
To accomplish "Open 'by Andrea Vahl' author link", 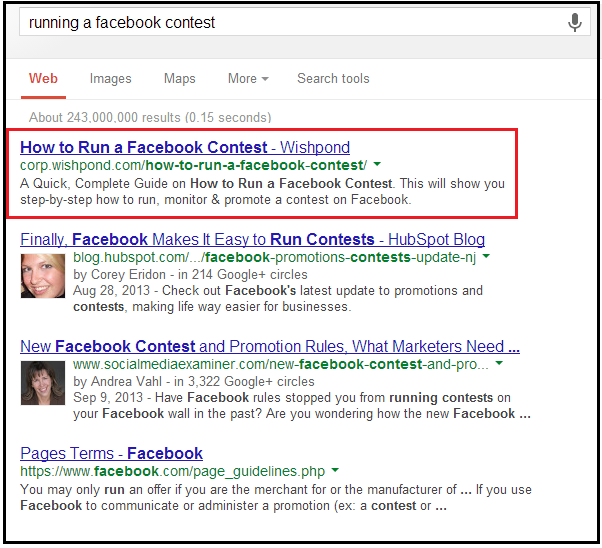I will point(117,381).
